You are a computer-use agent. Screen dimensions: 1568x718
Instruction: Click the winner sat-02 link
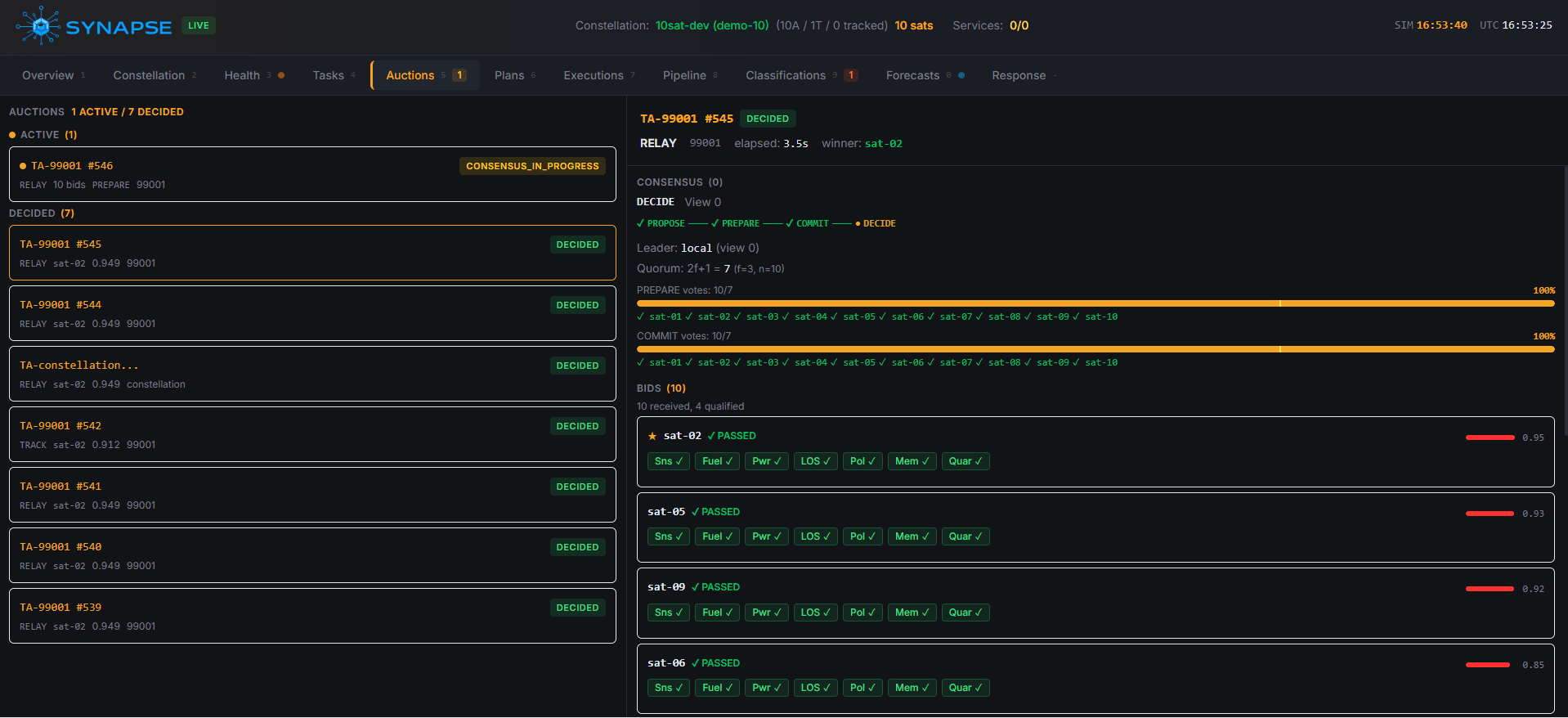(x=883, y=144)
